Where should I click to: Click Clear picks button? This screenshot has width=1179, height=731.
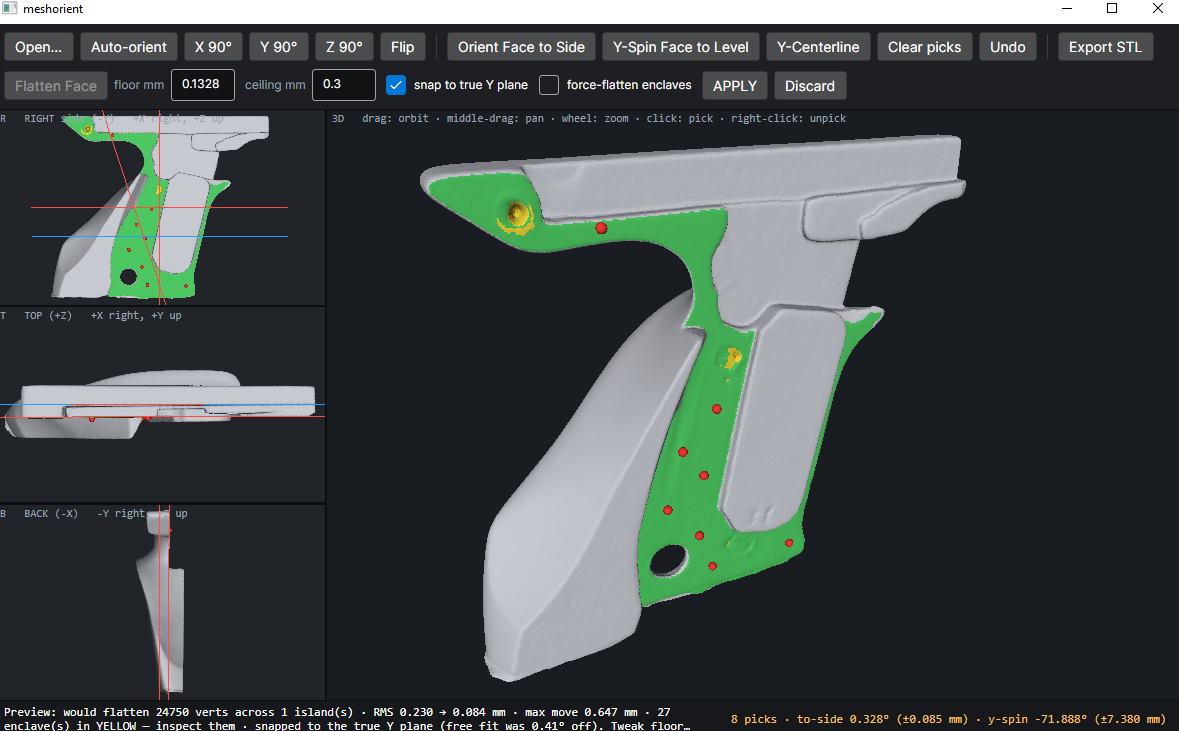[x=924, y=47]
